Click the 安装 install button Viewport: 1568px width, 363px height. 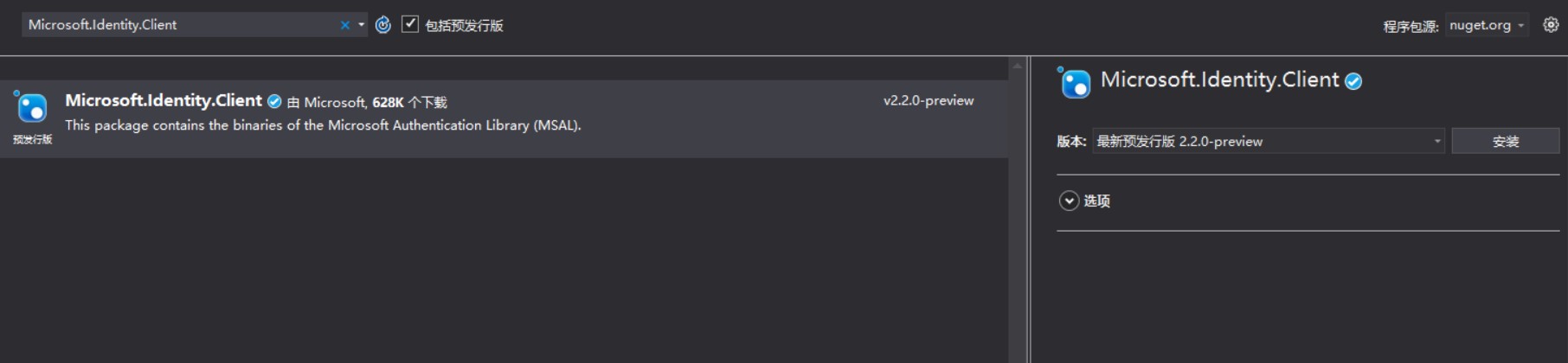1505,141
